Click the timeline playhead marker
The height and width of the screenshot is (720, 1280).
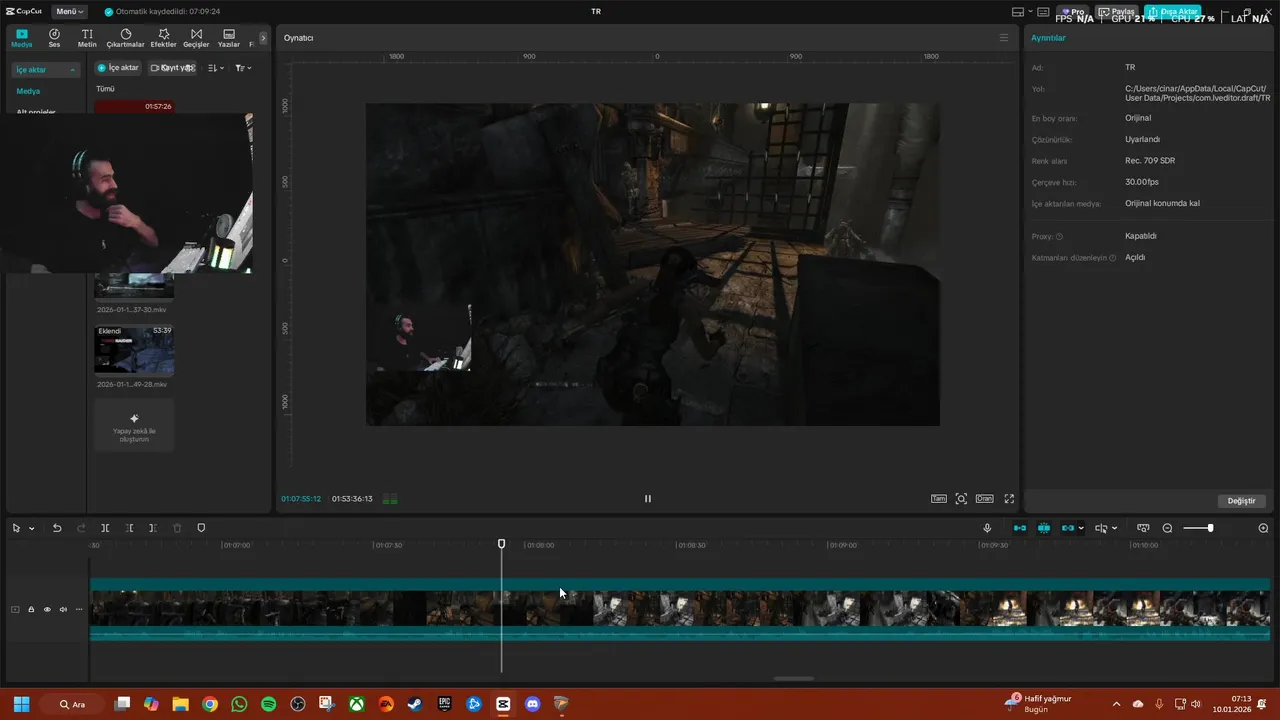pyautogui.click(x=502, y=544)
